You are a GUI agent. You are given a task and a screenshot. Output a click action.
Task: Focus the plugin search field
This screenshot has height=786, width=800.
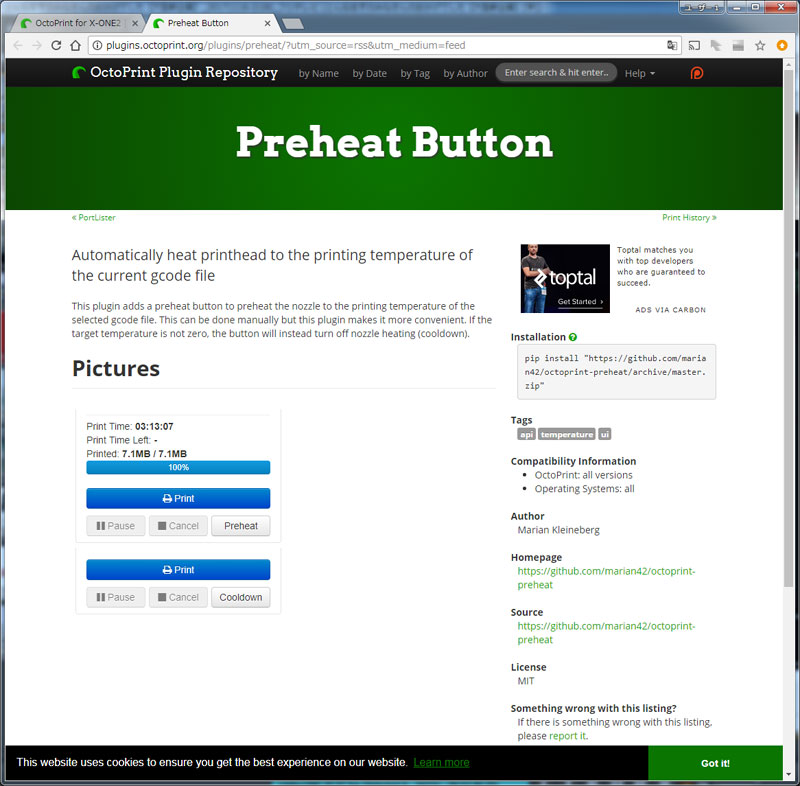[x=556, y=73]
